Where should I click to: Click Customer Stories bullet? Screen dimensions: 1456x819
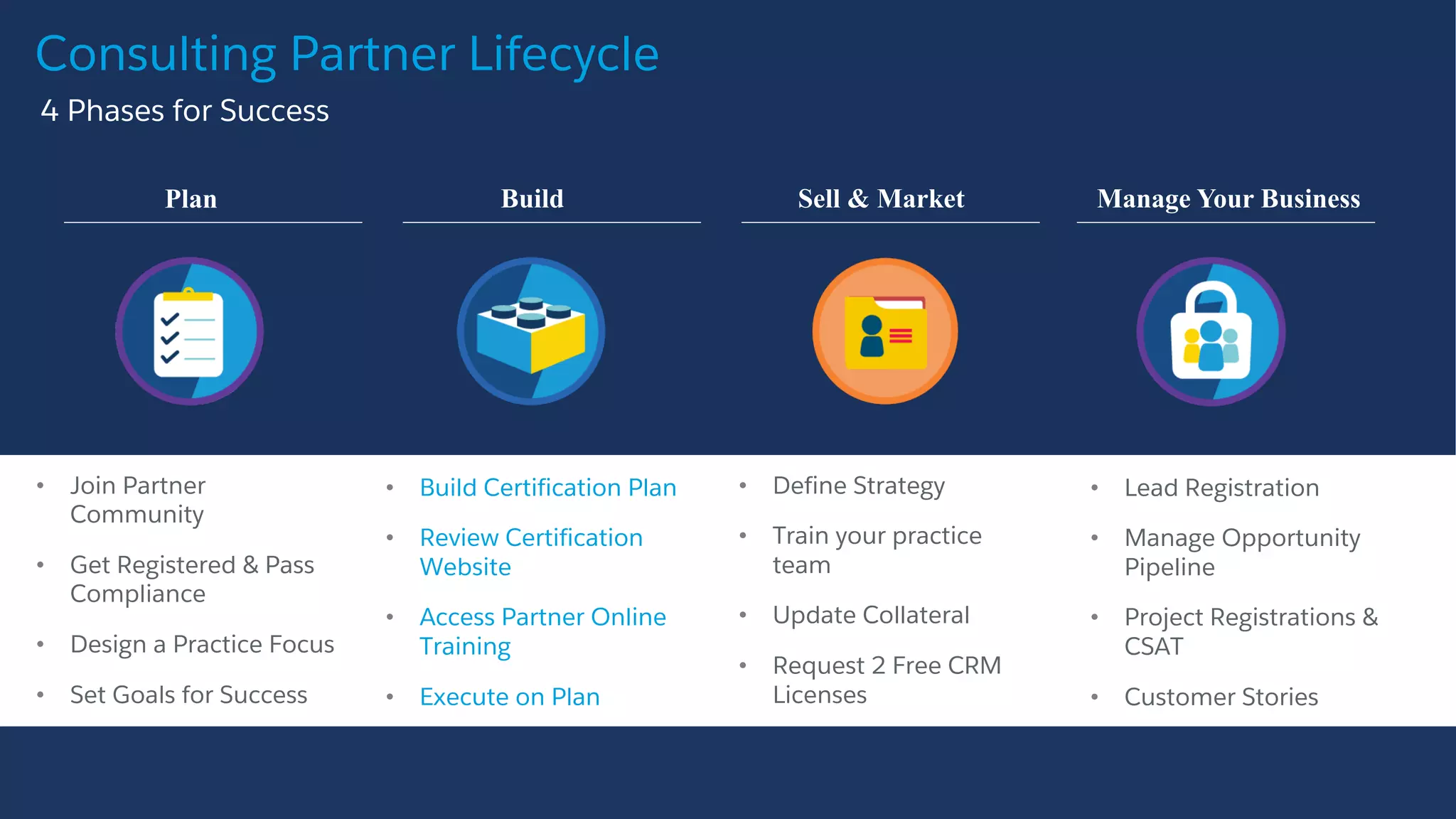point(1221,697)
